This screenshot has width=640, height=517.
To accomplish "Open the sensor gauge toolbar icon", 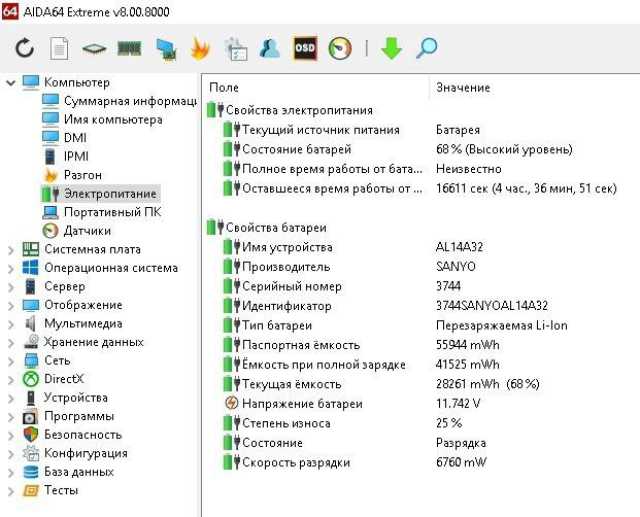I will tap(340, 48).
